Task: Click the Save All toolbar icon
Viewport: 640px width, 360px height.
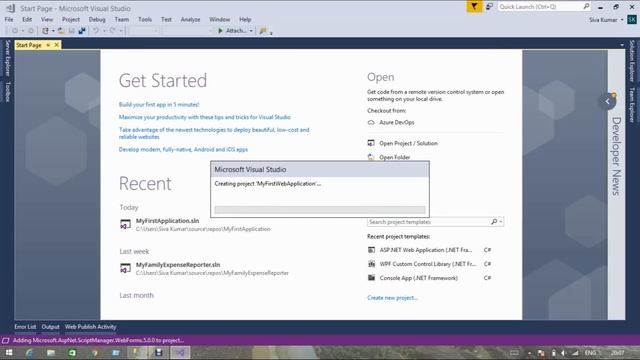Action: pyautogui.click(x=82, y=31)
